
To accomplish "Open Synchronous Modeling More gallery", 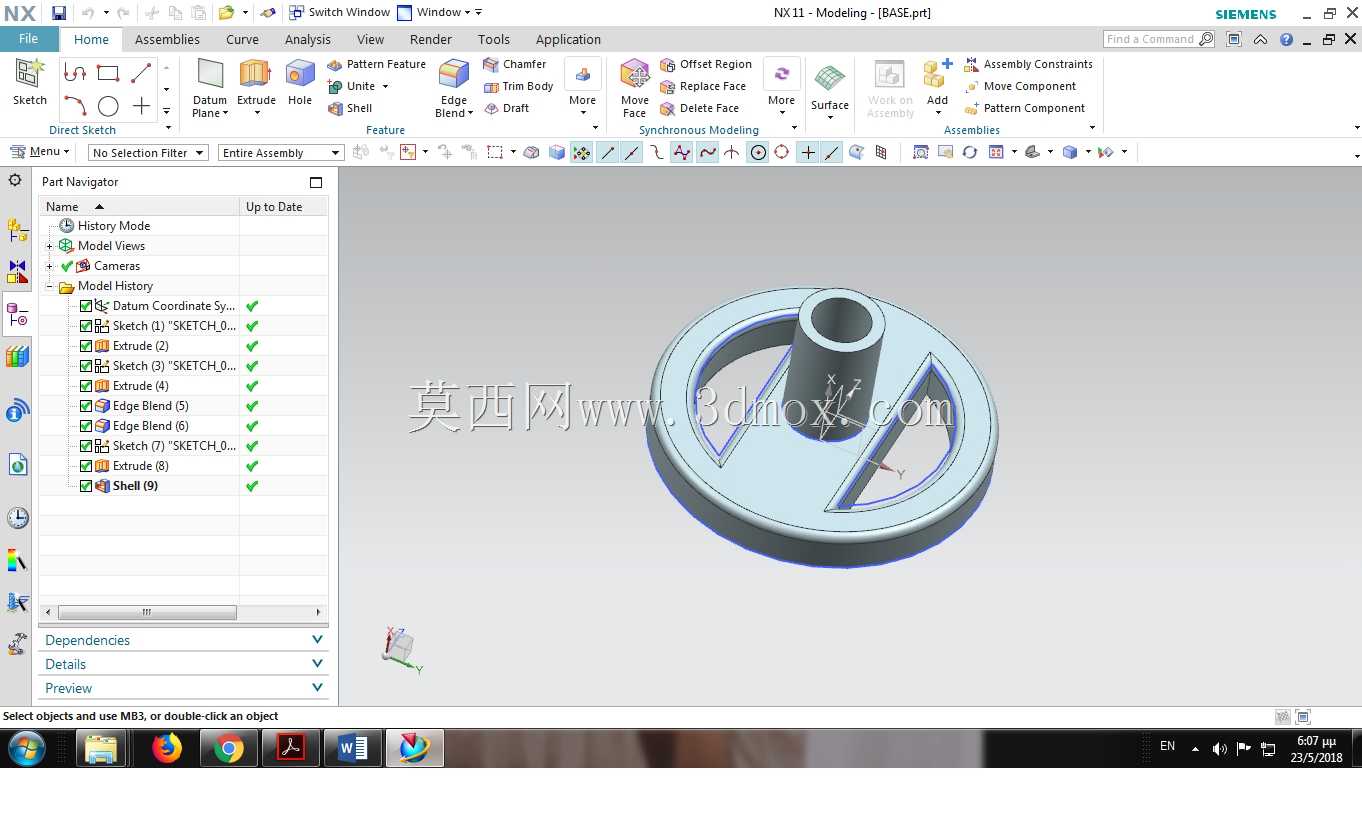I will coord(782,88).
